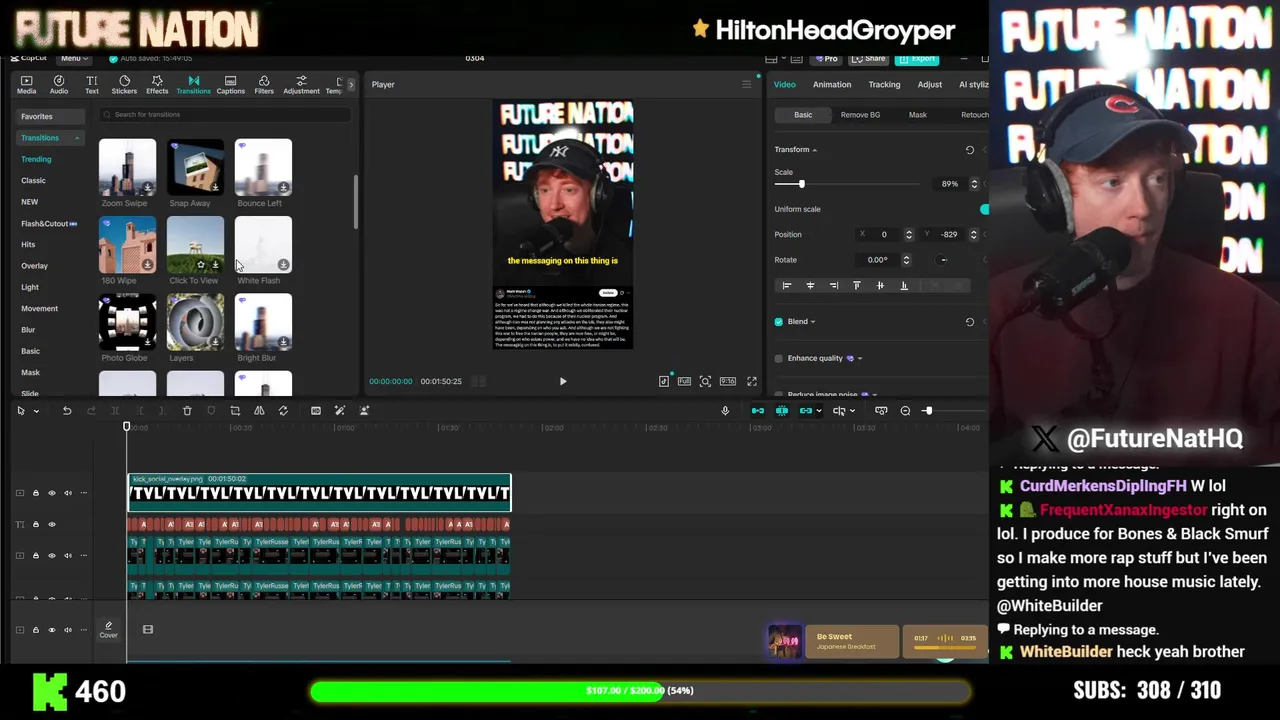Open the Effects panel
Viewport: 1280px width, 720px height.
click(157, 85)
